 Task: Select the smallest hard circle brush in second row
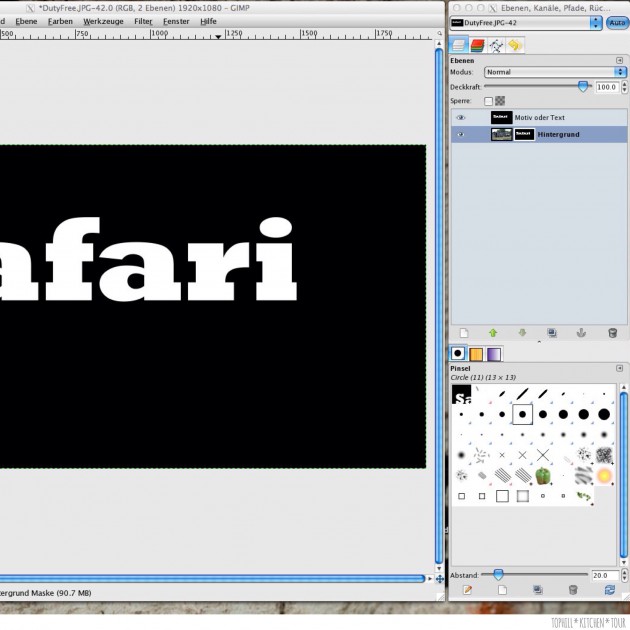tap(461, 414)
